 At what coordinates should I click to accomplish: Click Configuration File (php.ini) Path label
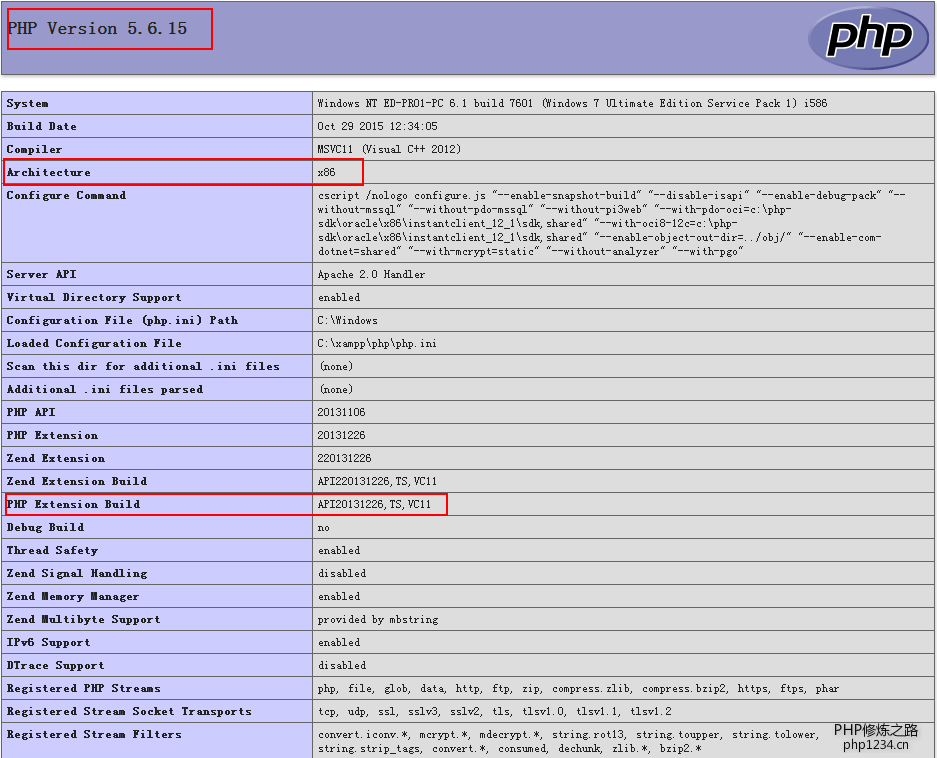tap(122, 320)
